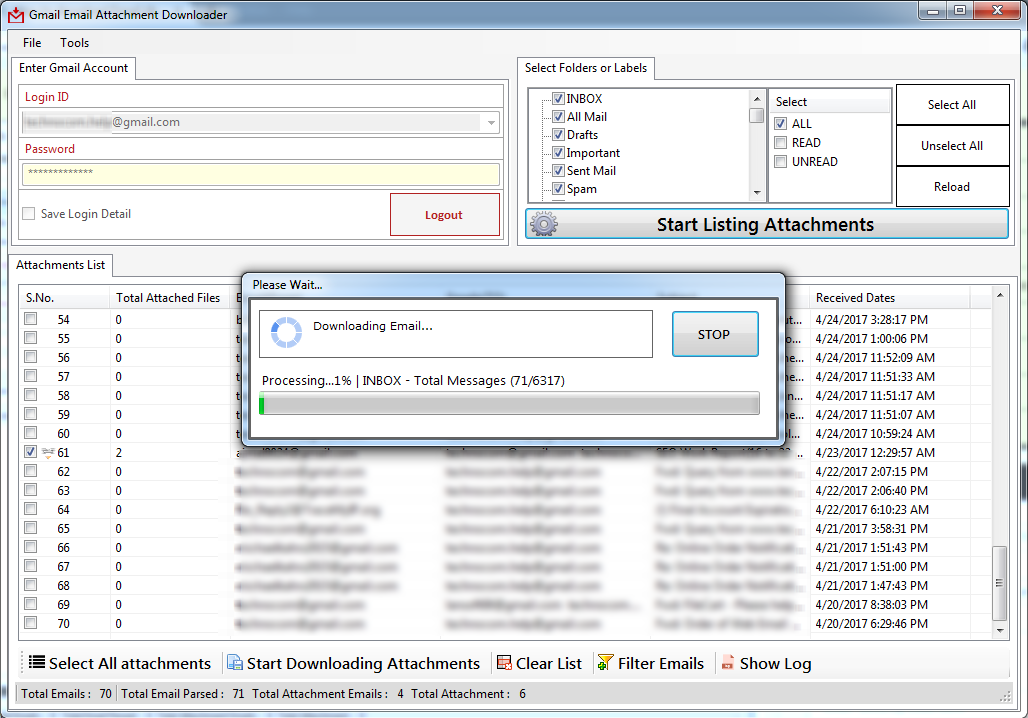
Task: Uncheck the Important folder checkbox
Action: [x=559, y=153]
